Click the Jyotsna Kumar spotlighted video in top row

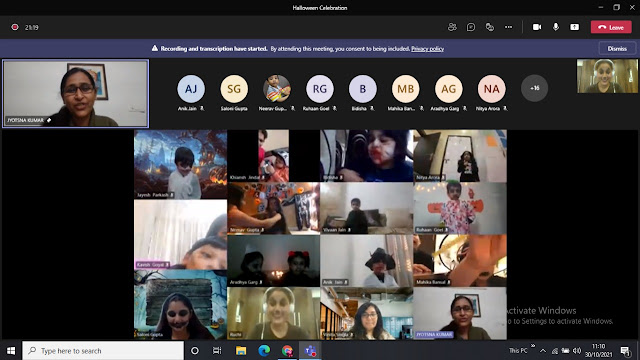pyautogui.click(x=76, y=93)
